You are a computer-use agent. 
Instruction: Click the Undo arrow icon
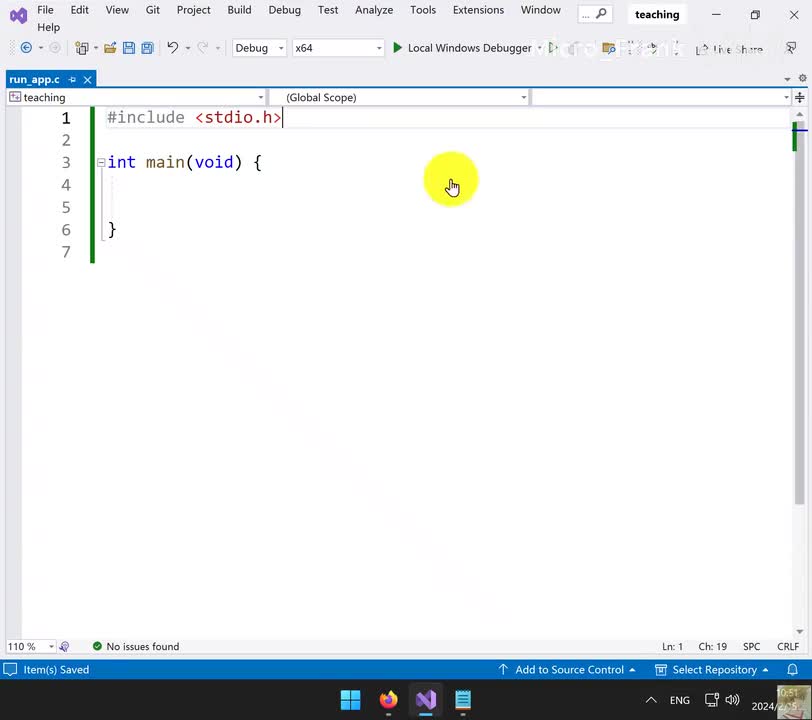172,48
